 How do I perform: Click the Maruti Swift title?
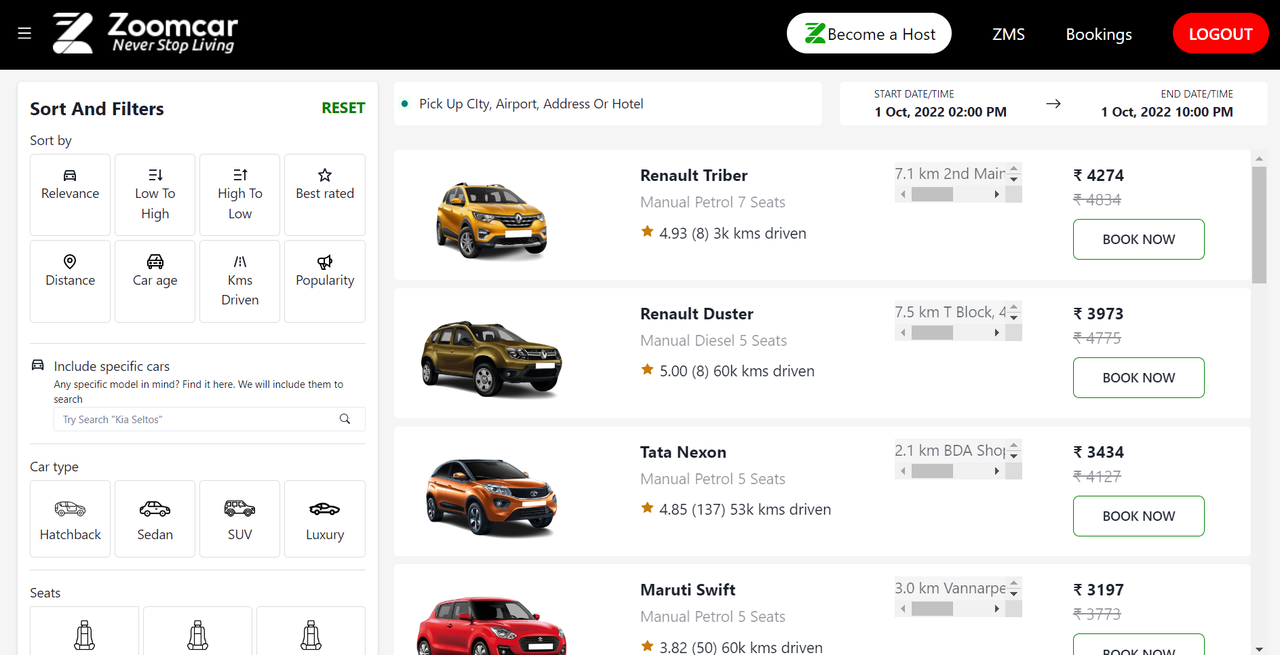click(688, 590)
